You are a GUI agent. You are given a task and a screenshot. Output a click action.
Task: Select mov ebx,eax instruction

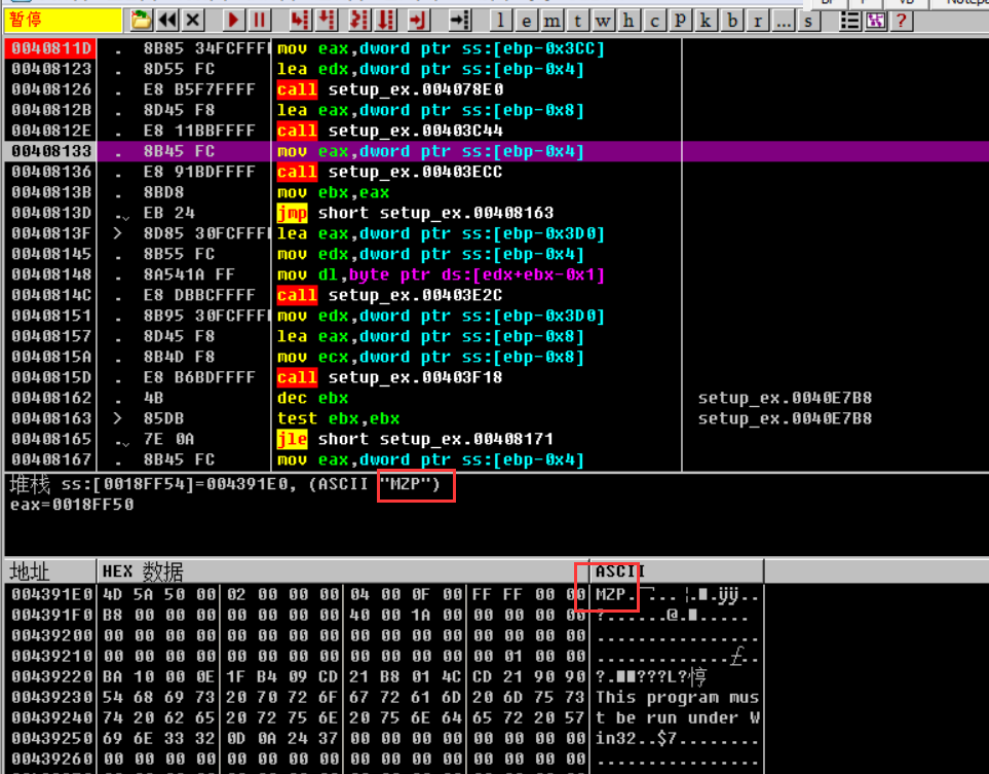tap(334, 192)
